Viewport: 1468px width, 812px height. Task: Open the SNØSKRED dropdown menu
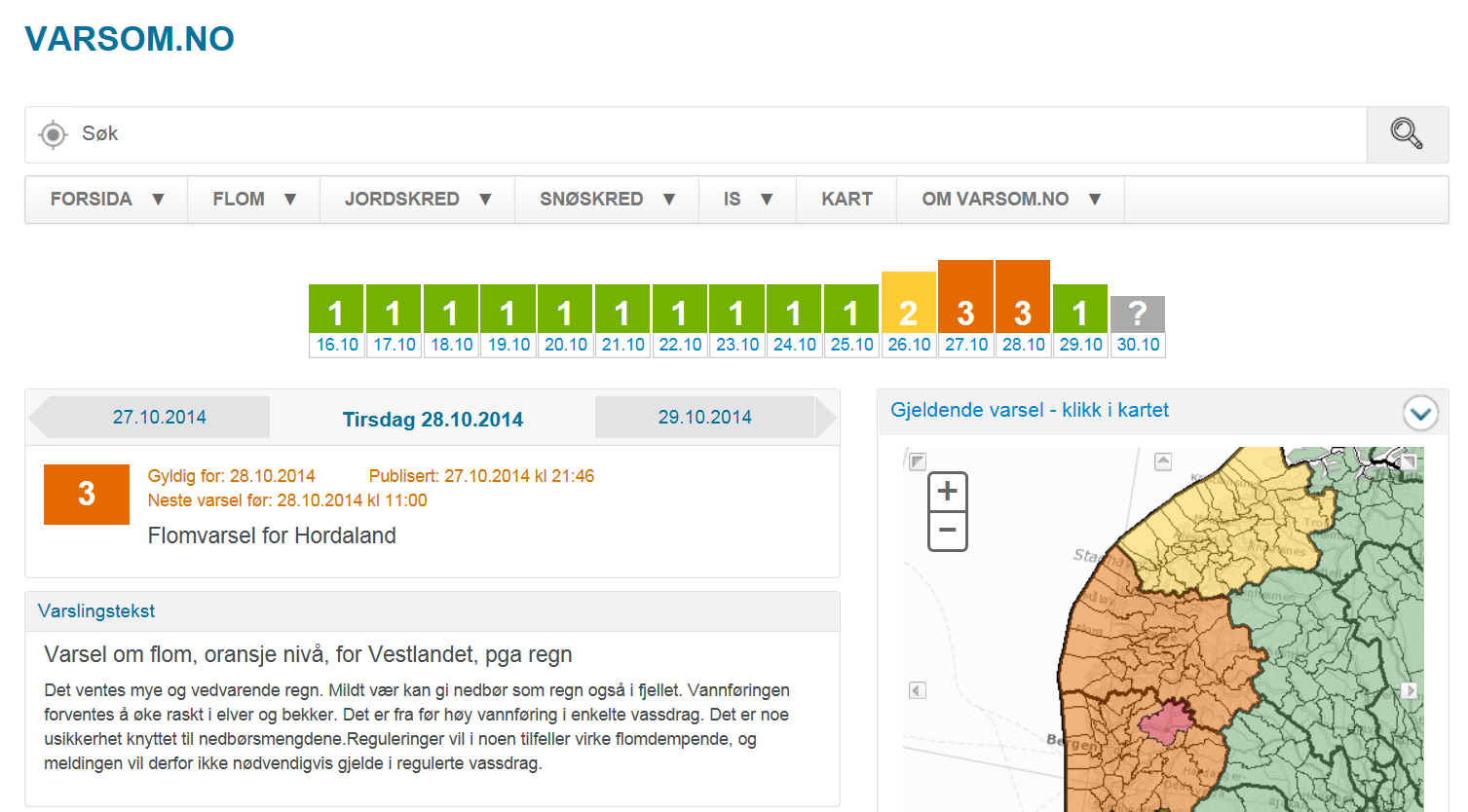coord(607,200)
